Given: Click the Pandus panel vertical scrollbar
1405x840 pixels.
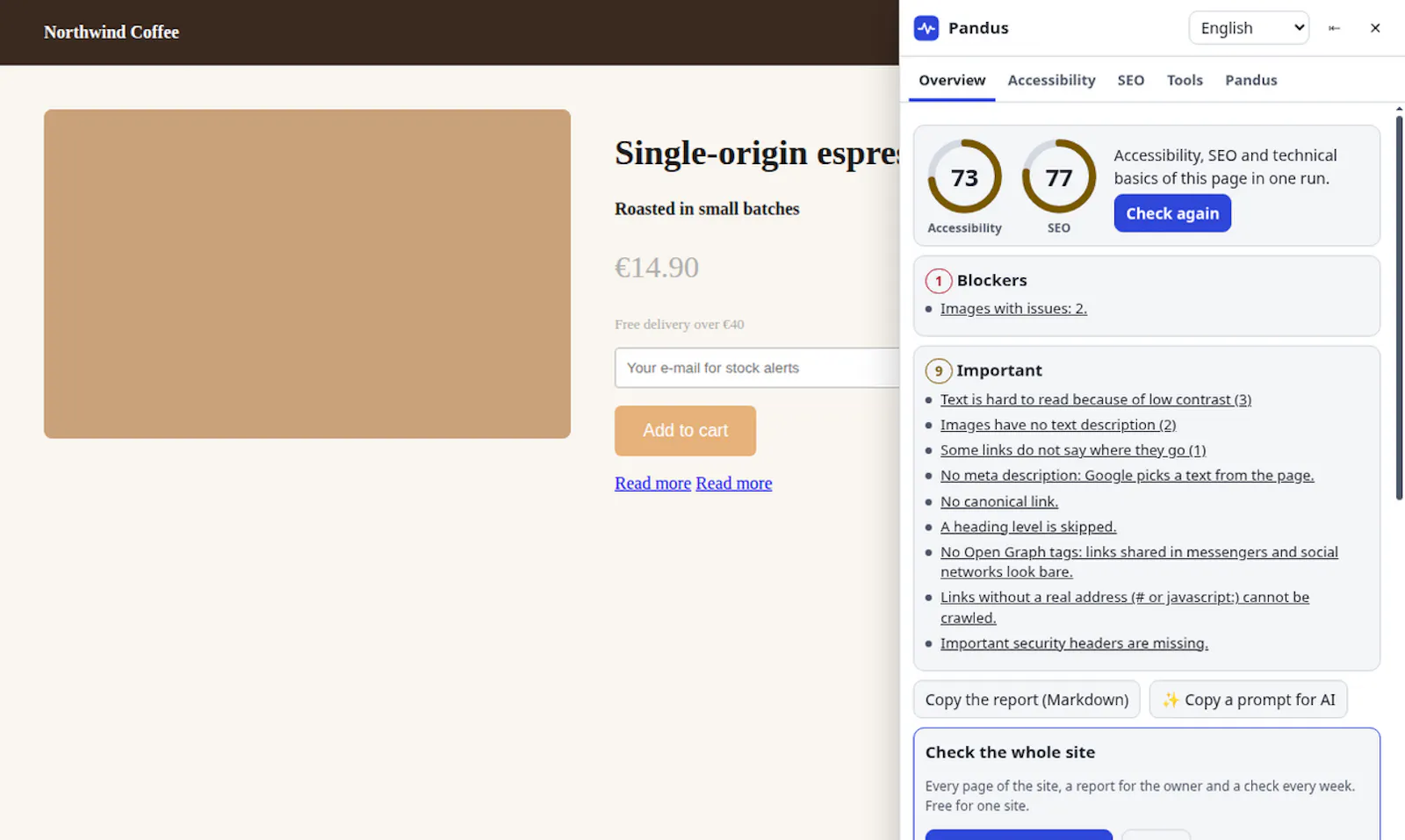Looking at the screenshot, I should [x=1399, y=307].
